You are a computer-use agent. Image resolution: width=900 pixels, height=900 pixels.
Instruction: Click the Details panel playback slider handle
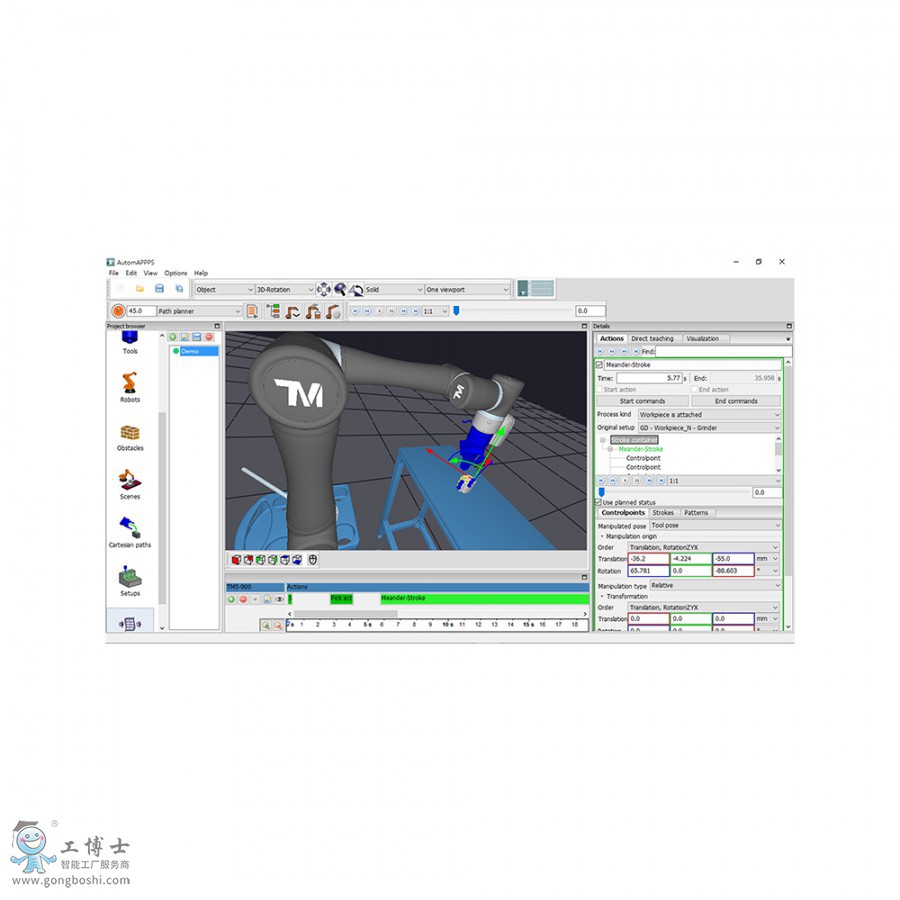pos(602,492)
